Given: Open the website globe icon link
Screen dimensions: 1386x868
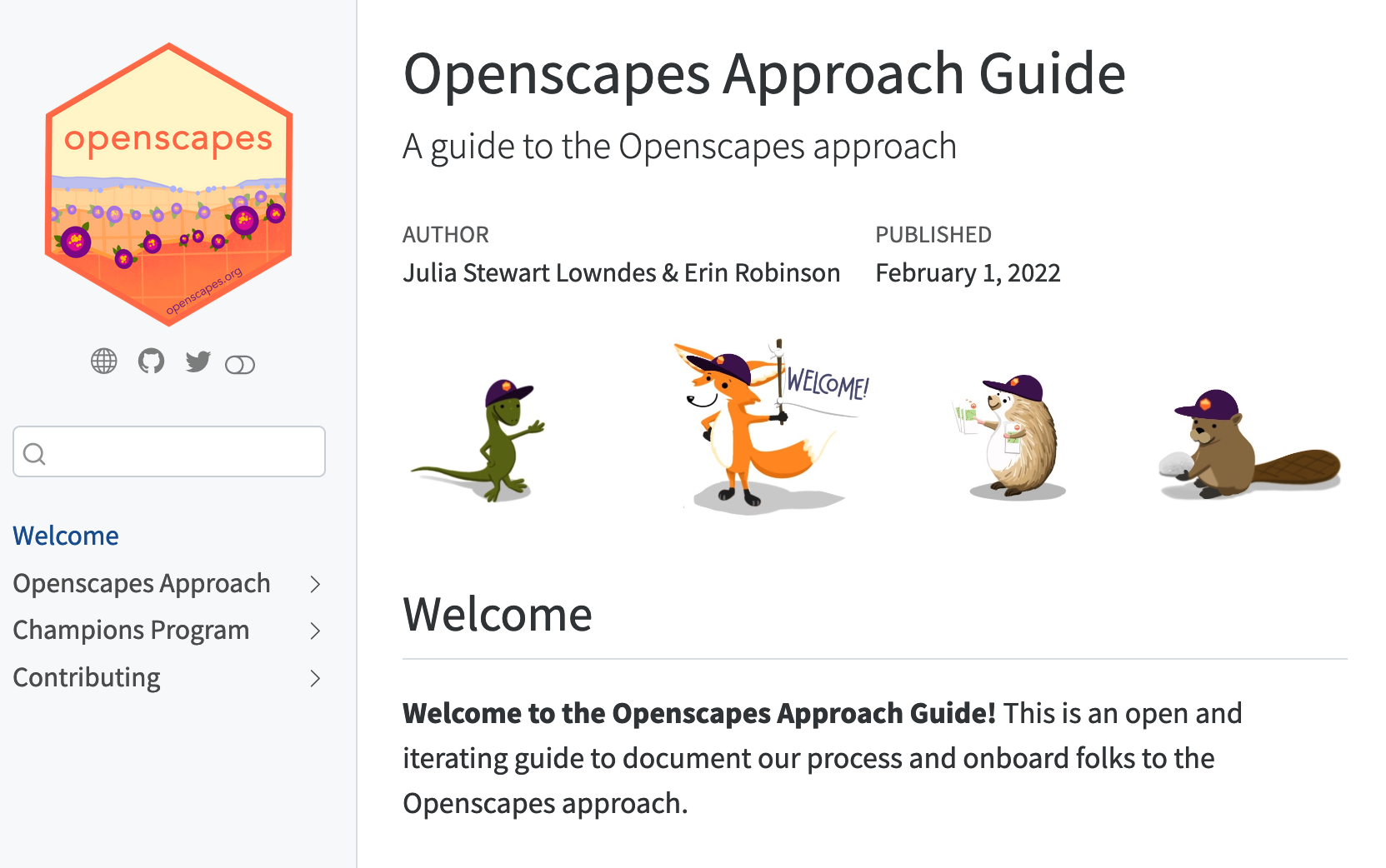Looking at the screenshot, I should point(104,362).
